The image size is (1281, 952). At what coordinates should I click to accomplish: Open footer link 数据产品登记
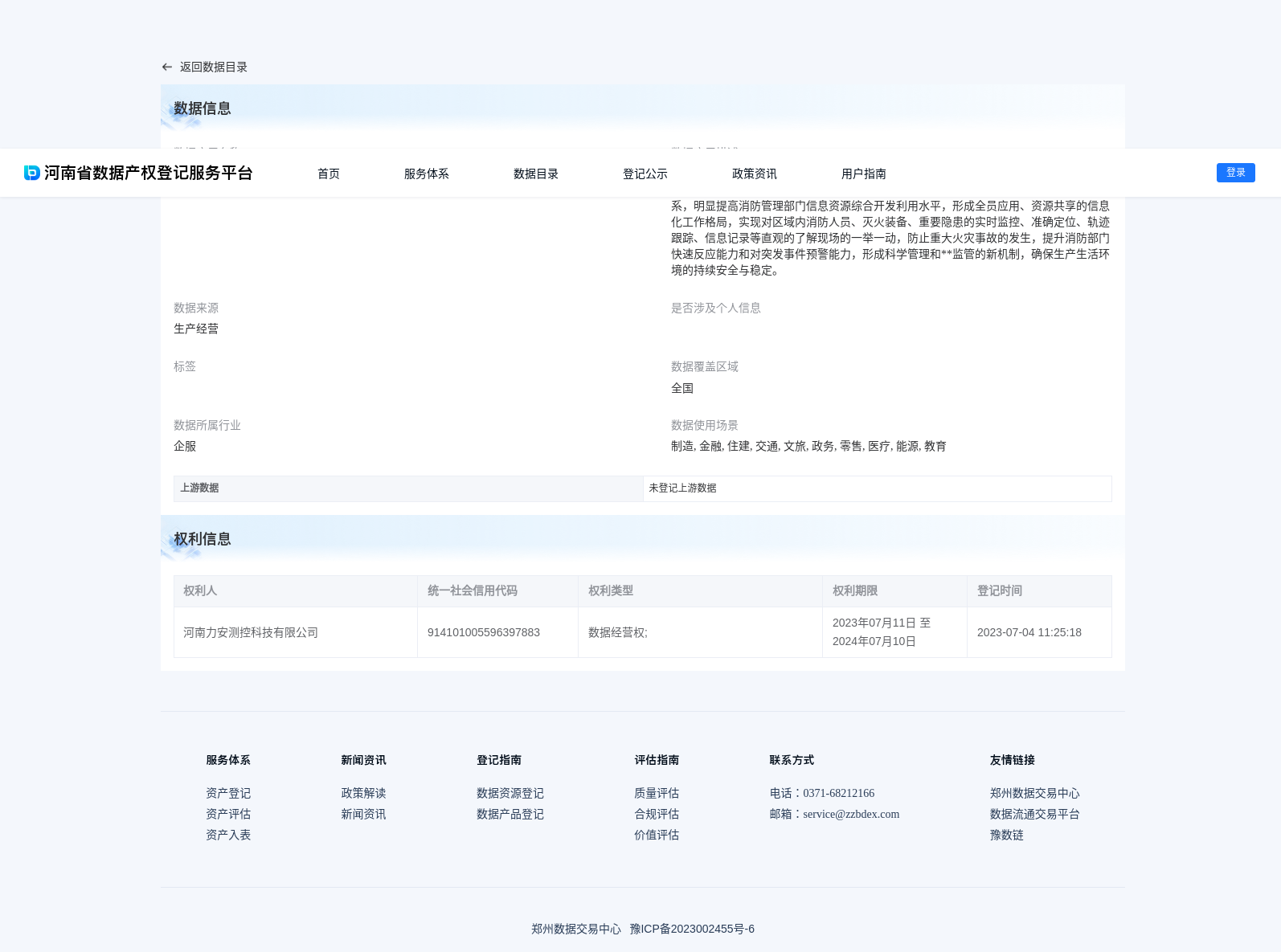[510, 814]
